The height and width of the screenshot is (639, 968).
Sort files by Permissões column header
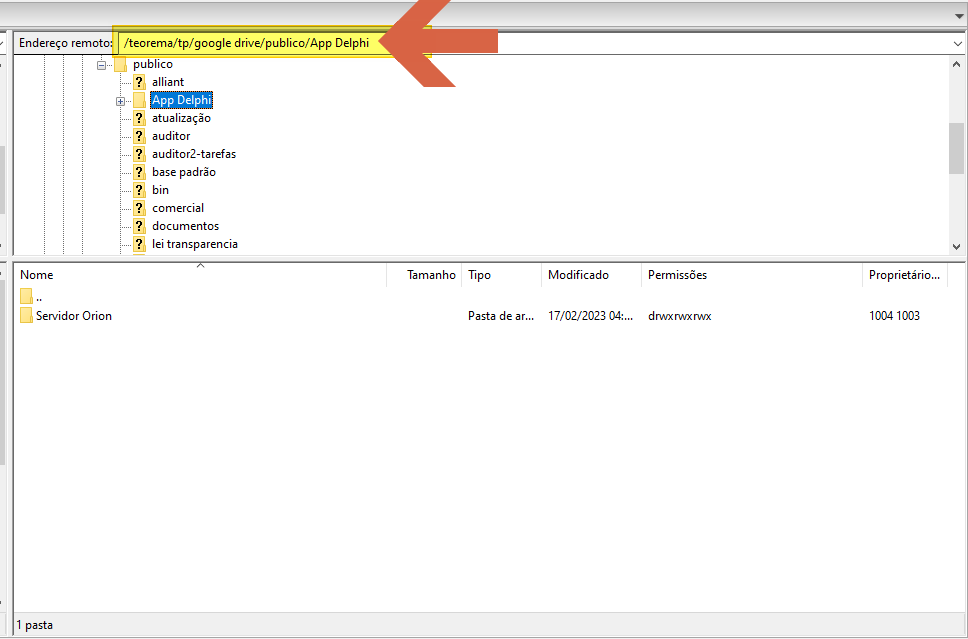click(x=752, y=275)
